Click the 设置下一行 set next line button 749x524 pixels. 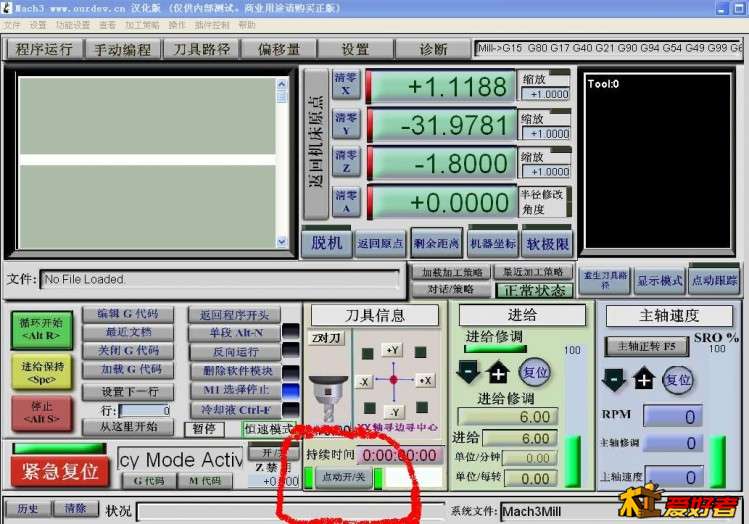click(x=128, y=392)
